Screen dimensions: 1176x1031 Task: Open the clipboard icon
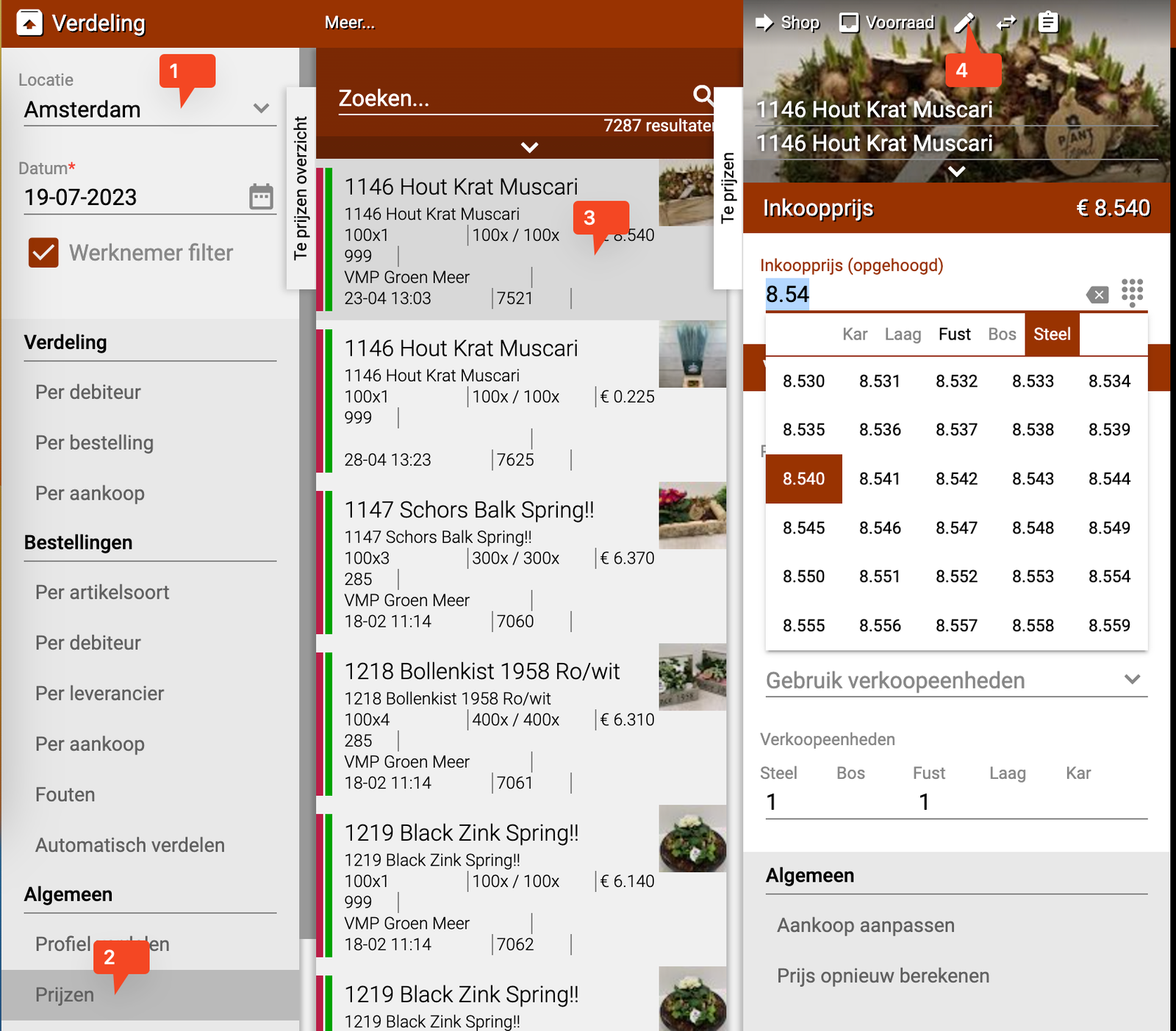point(1048,23)
